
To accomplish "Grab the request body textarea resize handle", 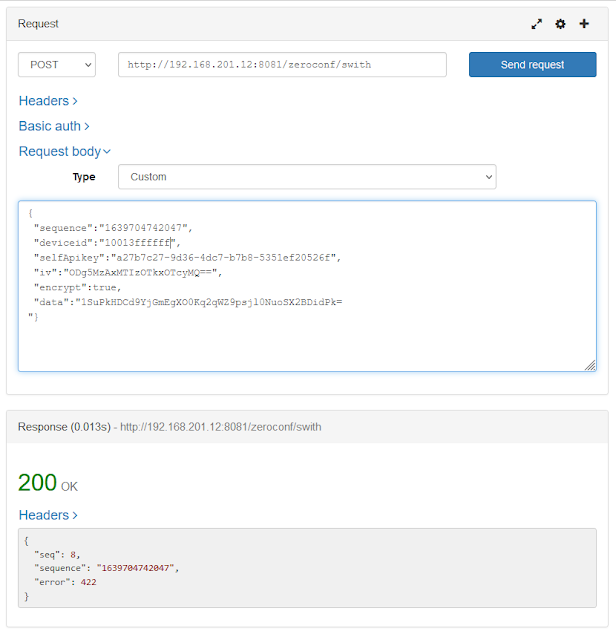I will point(590,366).
